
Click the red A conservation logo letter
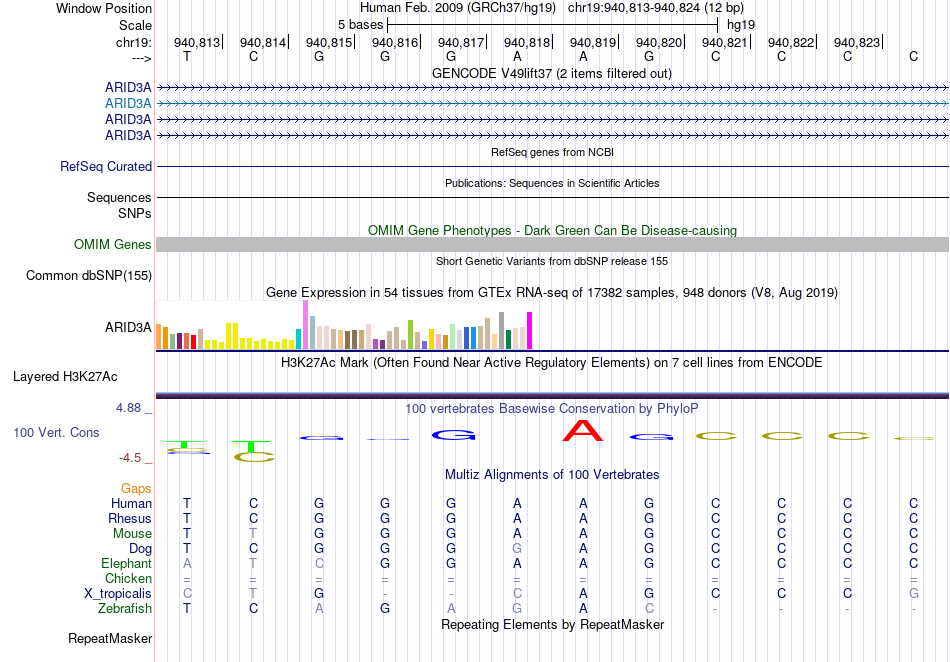582,431
